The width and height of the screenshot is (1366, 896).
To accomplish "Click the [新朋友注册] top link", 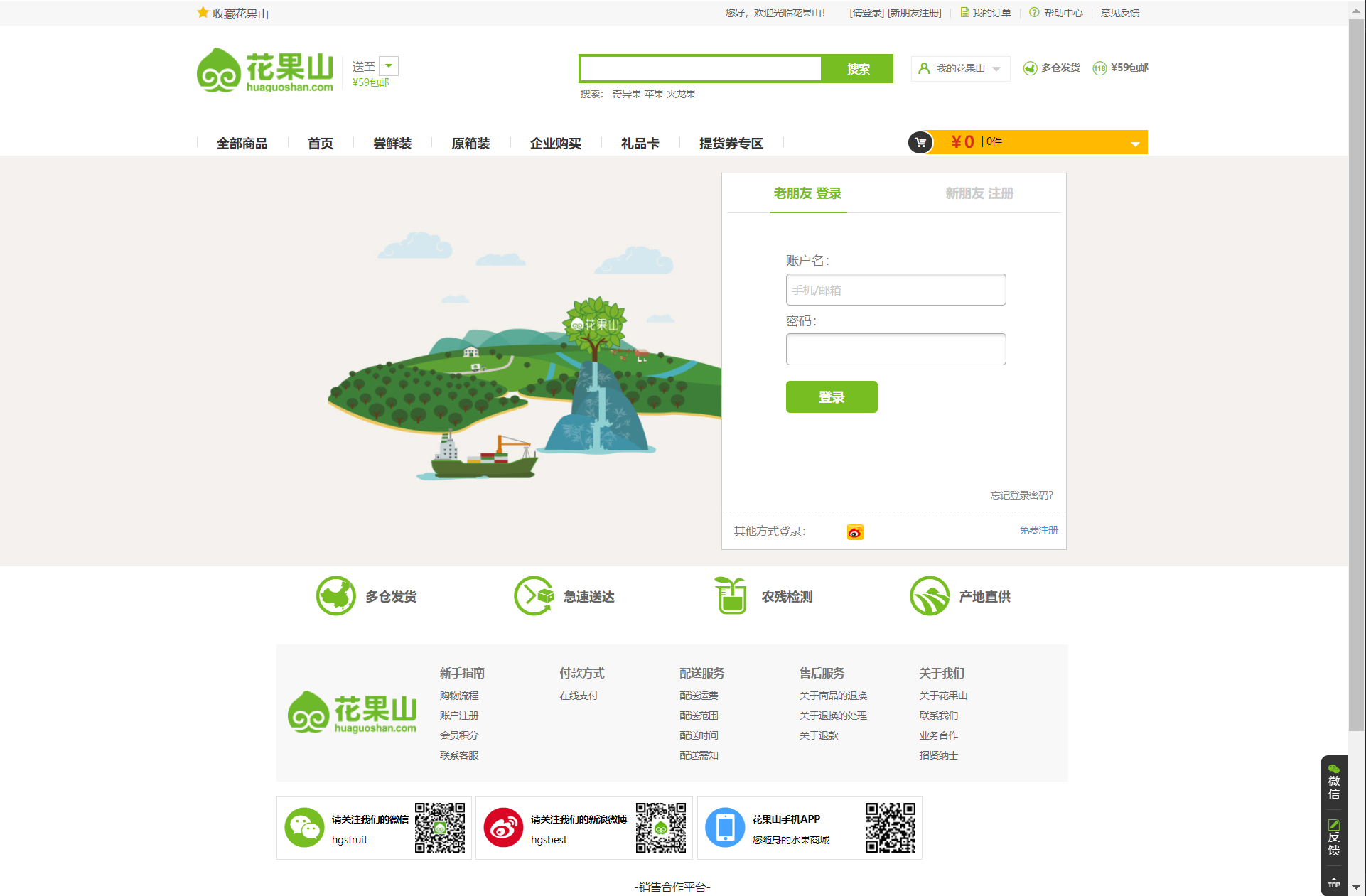I will pos(915,13).
